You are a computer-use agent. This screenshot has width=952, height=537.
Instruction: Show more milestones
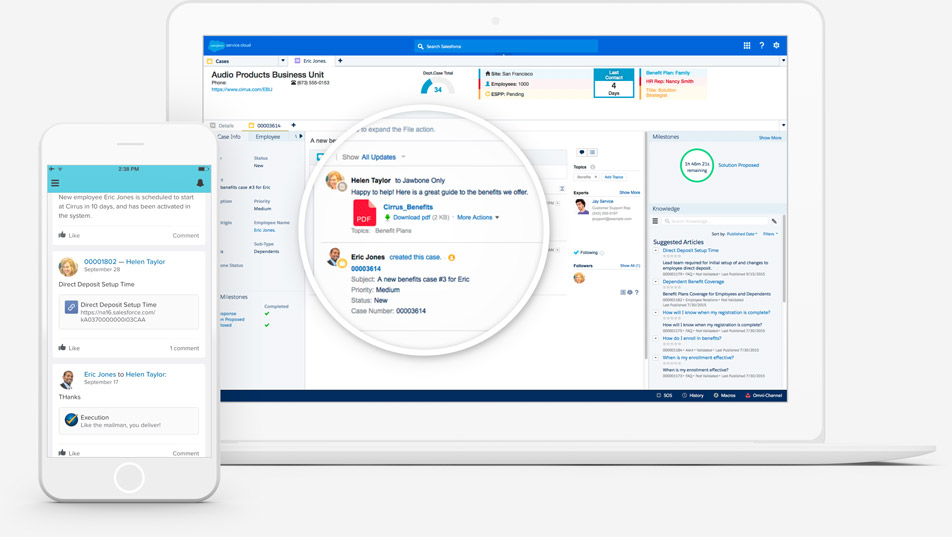click(770, 138)
